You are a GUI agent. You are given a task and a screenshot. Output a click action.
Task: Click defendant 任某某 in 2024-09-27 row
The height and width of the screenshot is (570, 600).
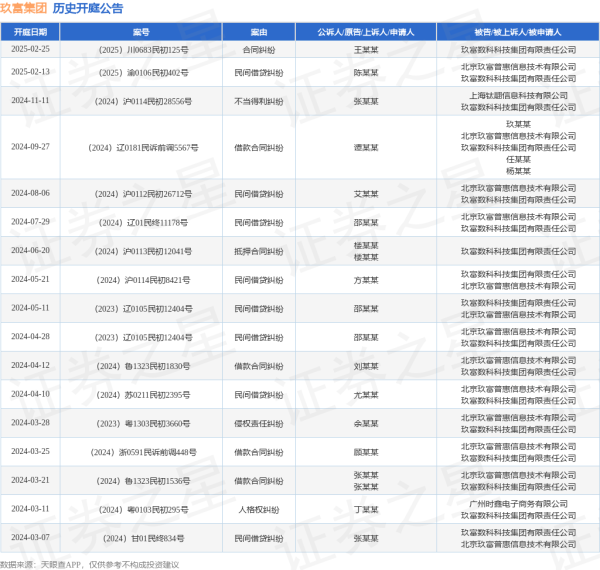[x=518, y=159]
